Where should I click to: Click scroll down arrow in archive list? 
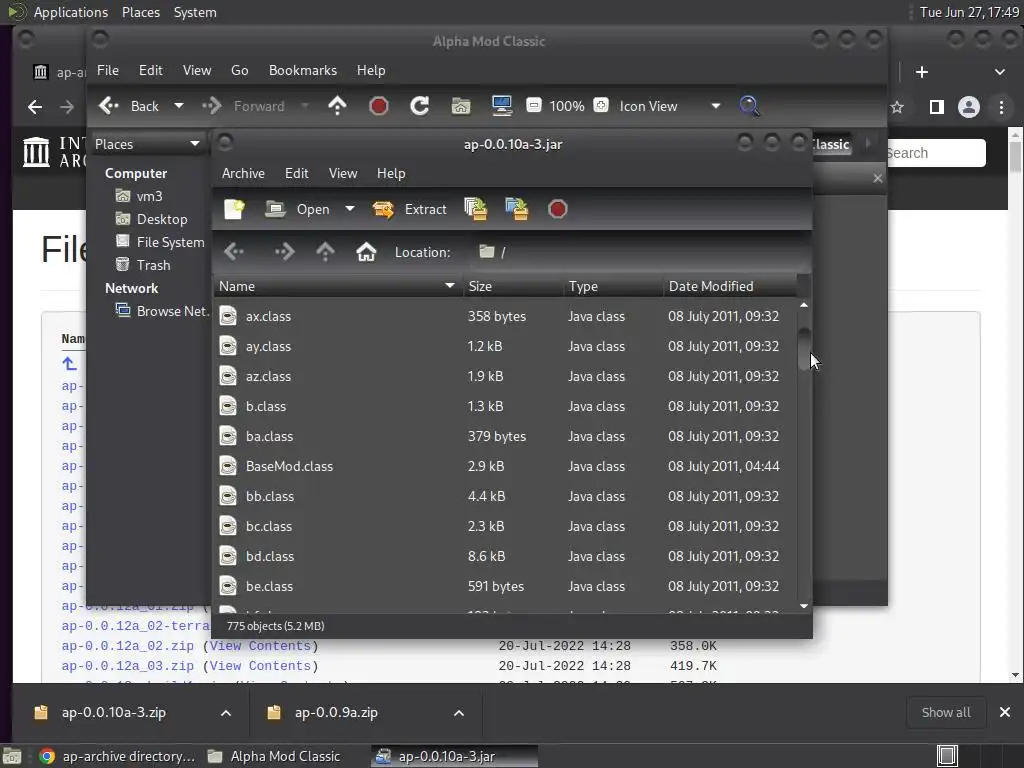(x=804, y=606)
